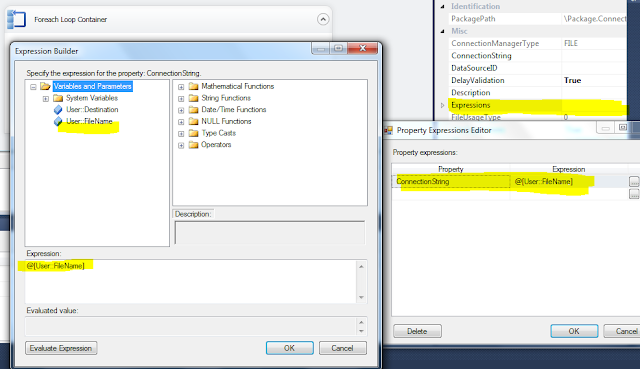
Task: Click the Evaluate Expression button
Action: [61, 348]
